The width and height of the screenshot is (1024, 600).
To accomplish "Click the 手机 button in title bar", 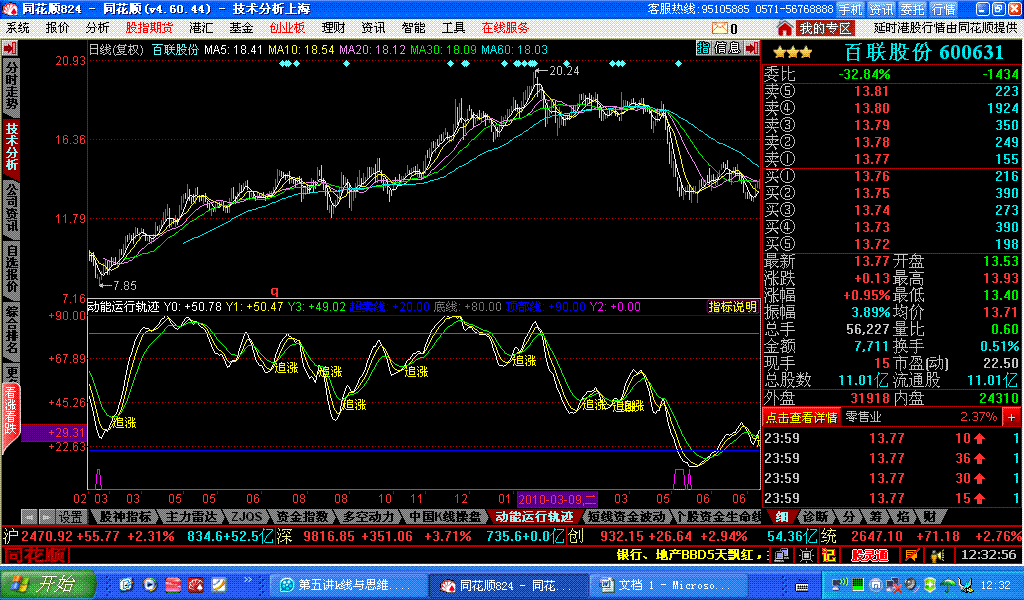I will click(x=850, y=9).
